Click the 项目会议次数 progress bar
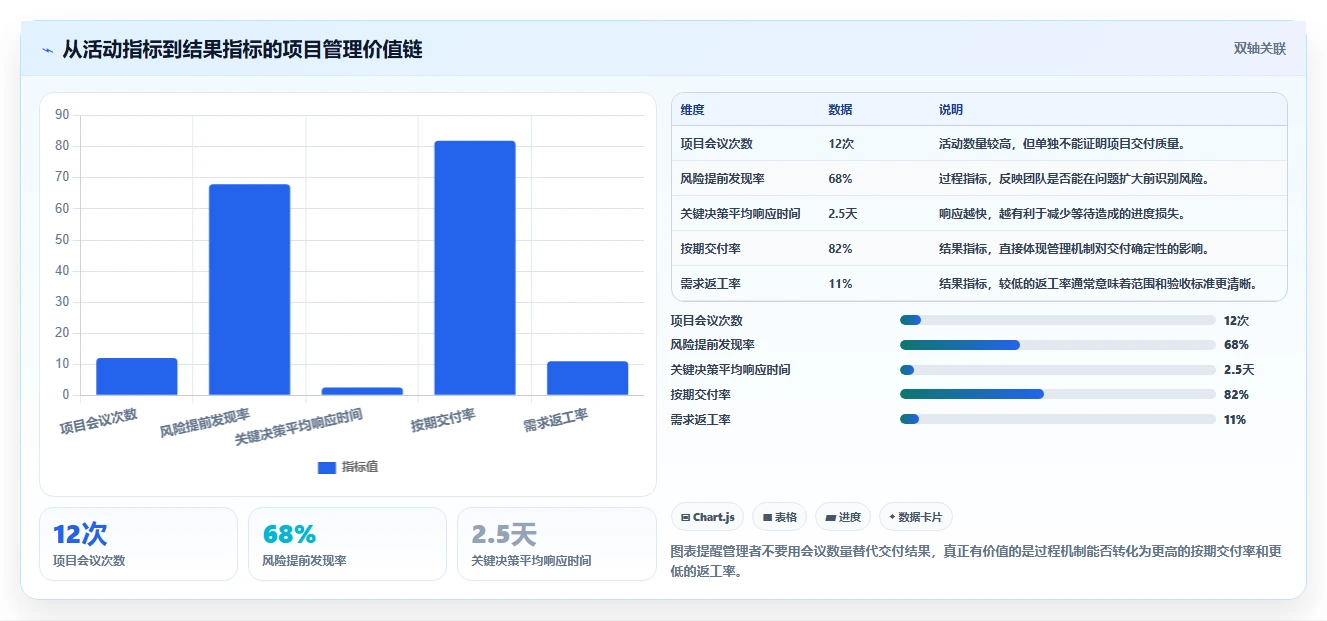The width and height of the screenshot is (1327, 621). 1057,320
